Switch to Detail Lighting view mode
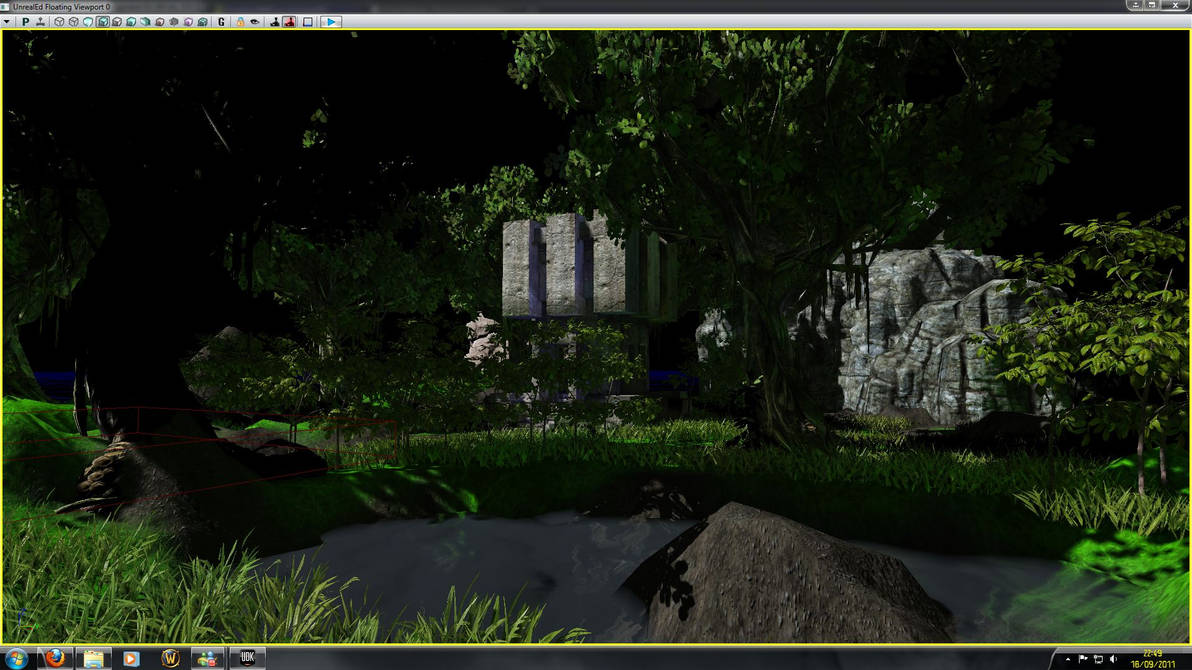Screen dimensions: 1192x670 117,22
